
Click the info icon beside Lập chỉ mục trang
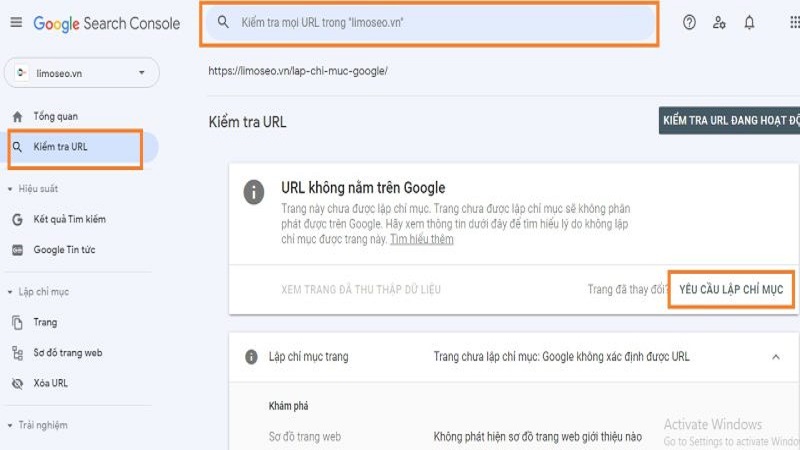pyautogui.click(x=252, y=357)
